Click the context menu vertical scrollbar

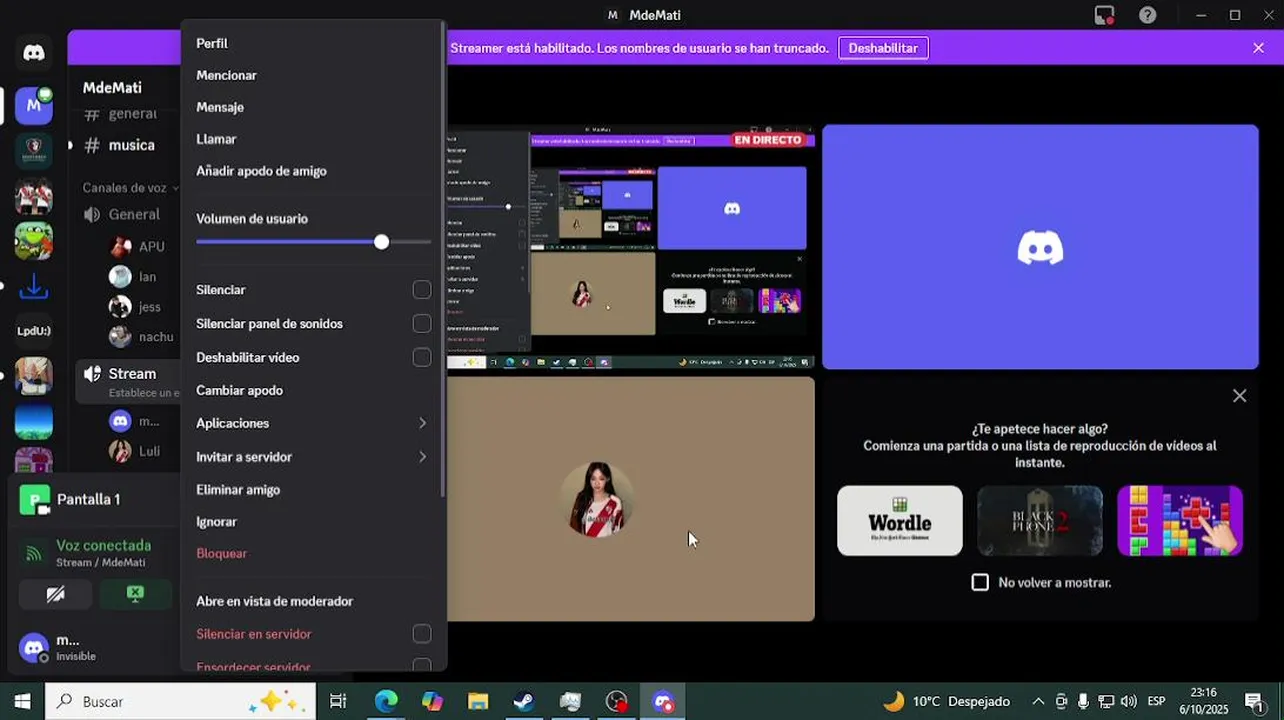tap(442, 260)
